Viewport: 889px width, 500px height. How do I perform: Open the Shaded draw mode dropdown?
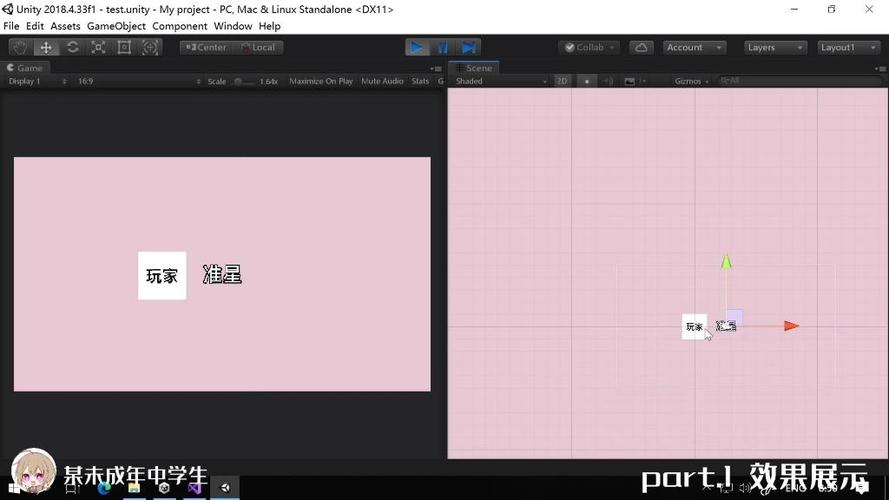[501, 81]
